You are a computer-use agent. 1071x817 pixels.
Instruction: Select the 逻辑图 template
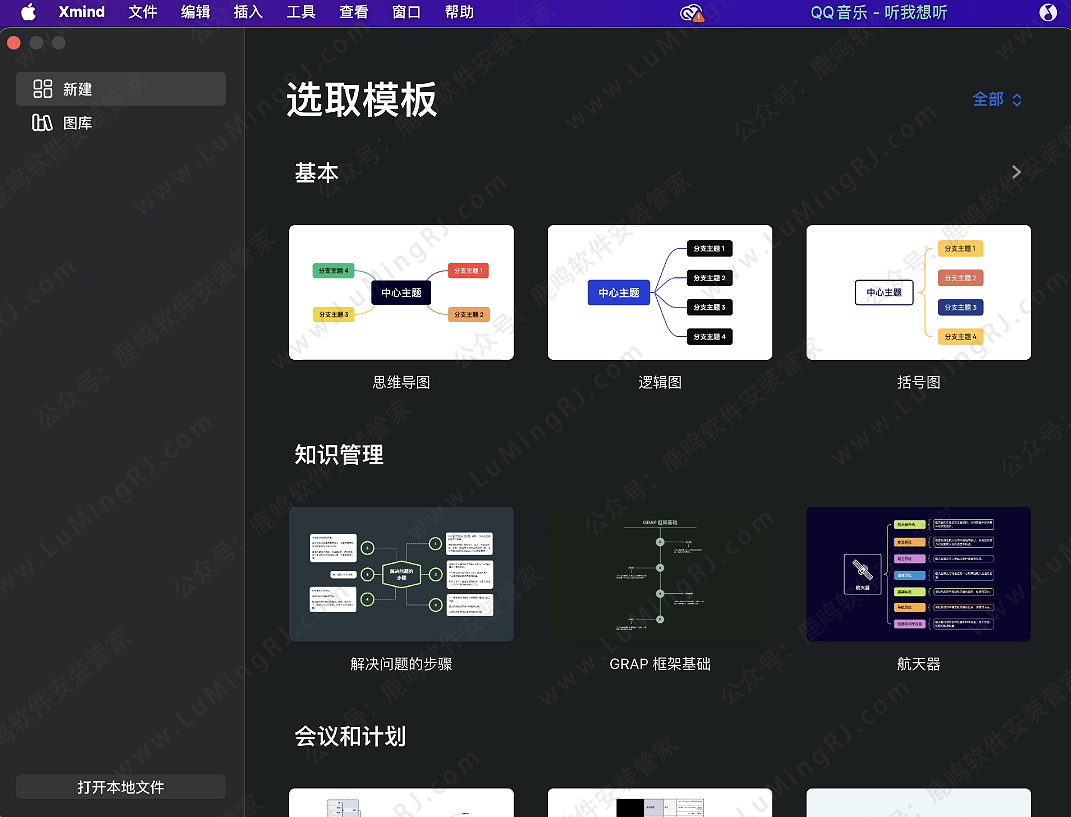coord(660,292)
